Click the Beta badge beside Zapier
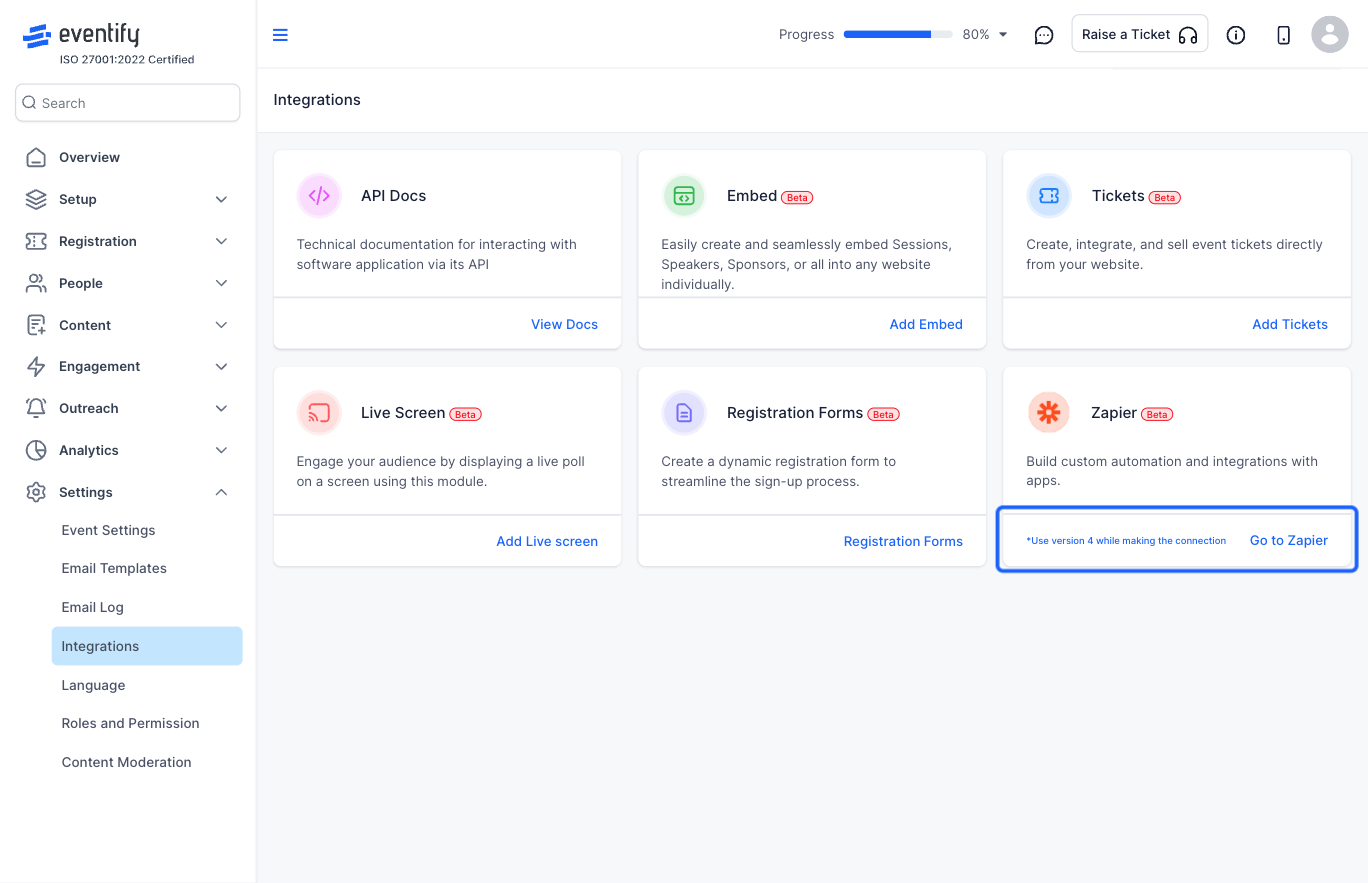 (x=1157, y=414)
